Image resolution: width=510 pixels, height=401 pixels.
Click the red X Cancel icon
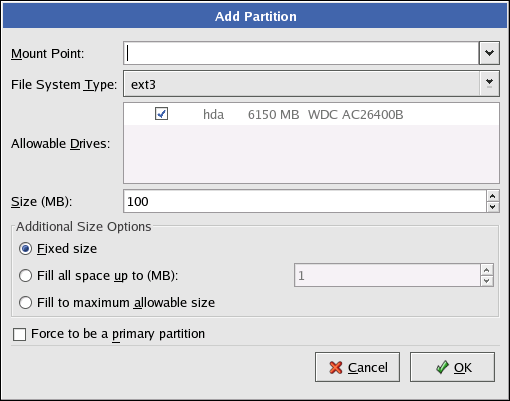[336, 367]
